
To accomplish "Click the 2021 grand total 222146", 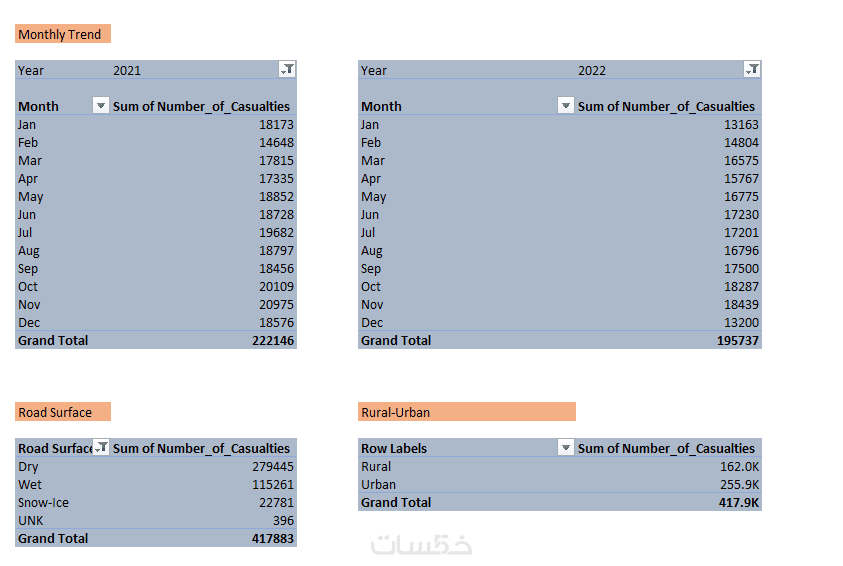I will coord(273,341).
